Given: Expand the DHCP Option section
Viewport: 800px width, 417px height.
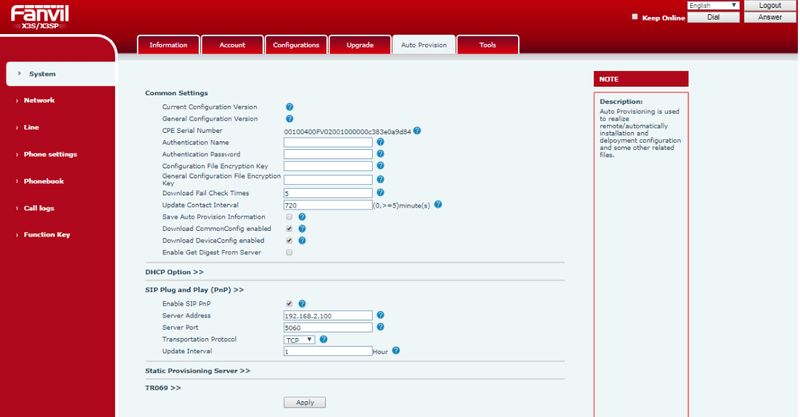Looking at the screenshot, I should pyautogui.click(x=174, y=271).
